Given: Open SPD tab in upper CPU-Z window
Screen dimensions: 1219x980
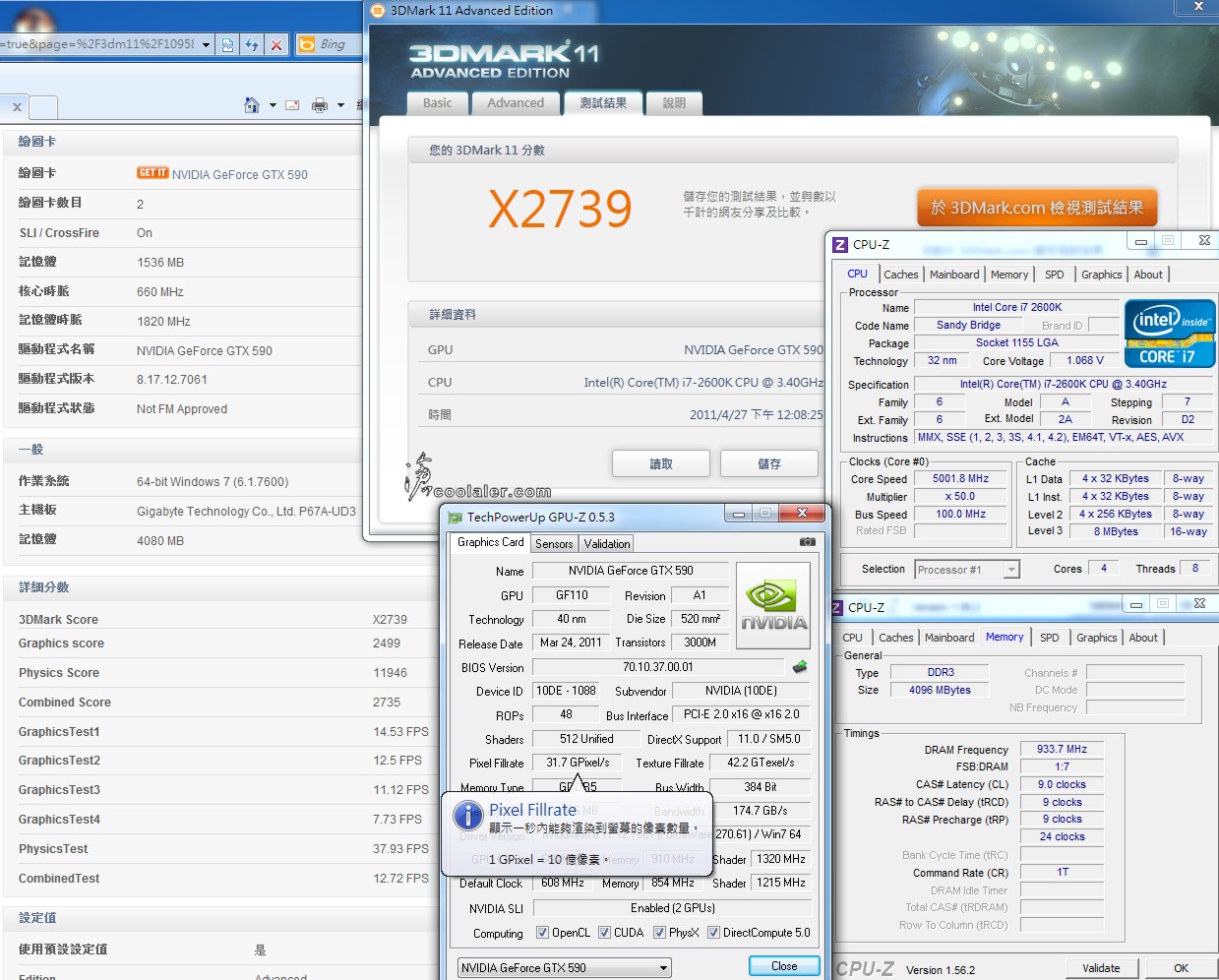Looking at the screenshot, I should pyautogui.click(x=1055, y=275).
